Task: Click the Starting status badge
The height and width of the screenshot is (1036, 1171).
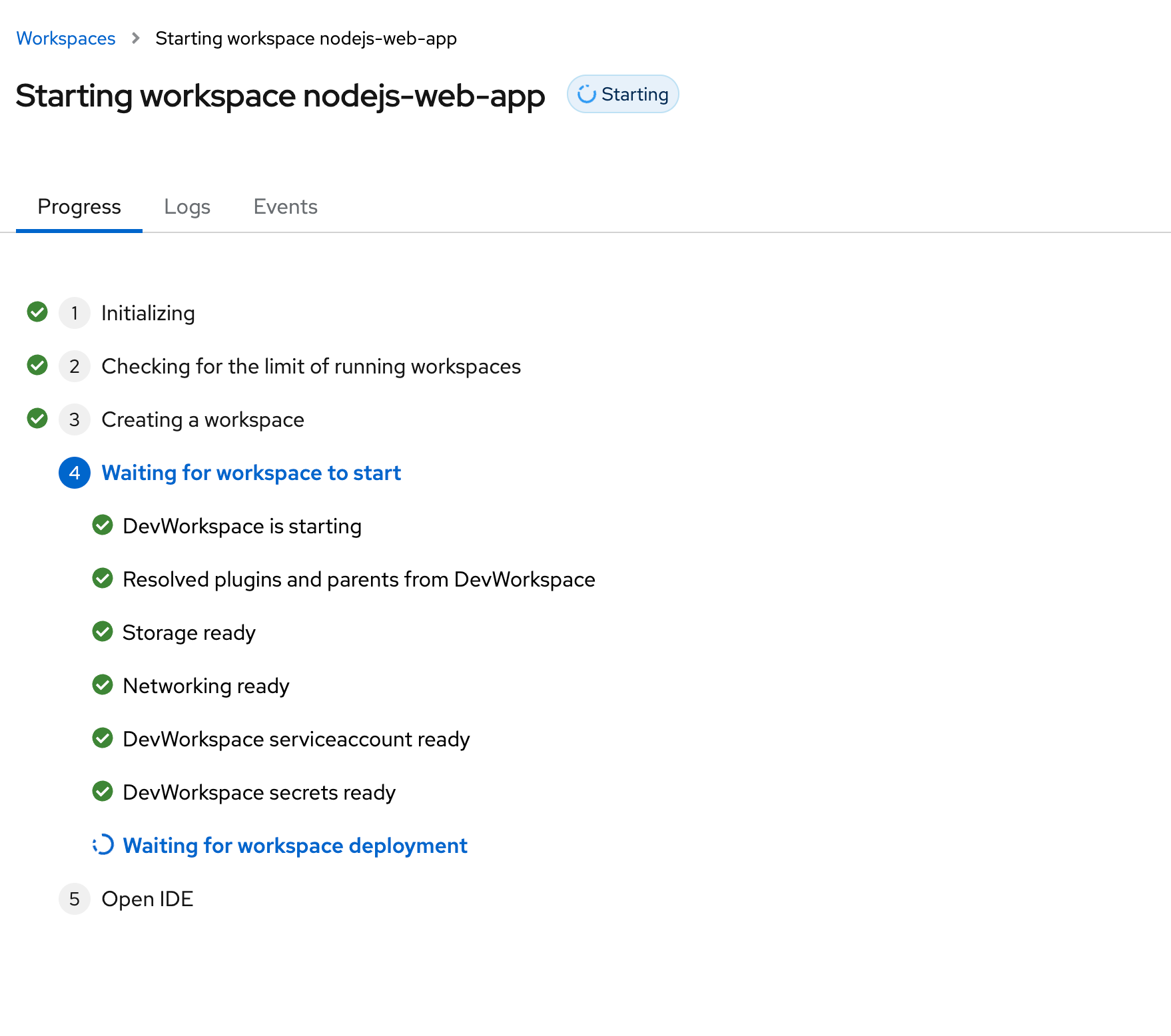Action: click(623, 95)
